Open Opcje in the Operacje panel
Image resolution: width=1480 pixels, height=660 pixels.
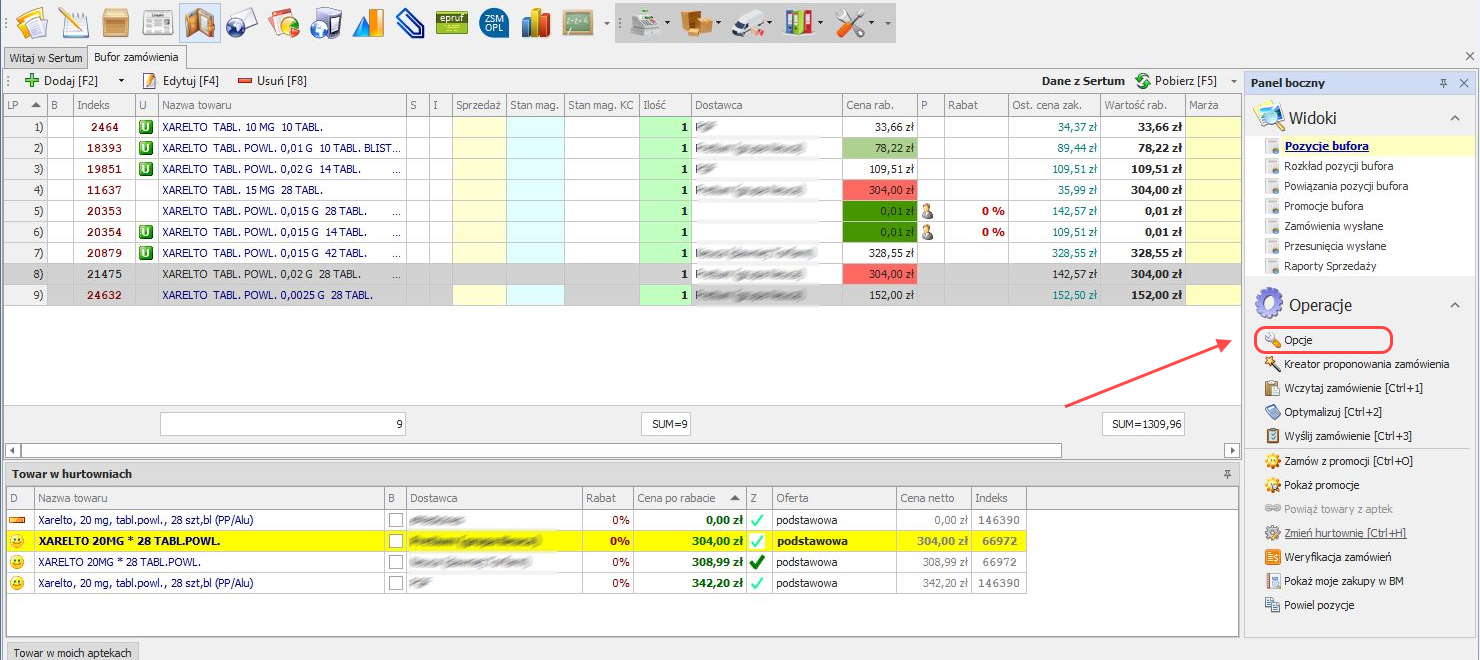tap(1298, 340)
